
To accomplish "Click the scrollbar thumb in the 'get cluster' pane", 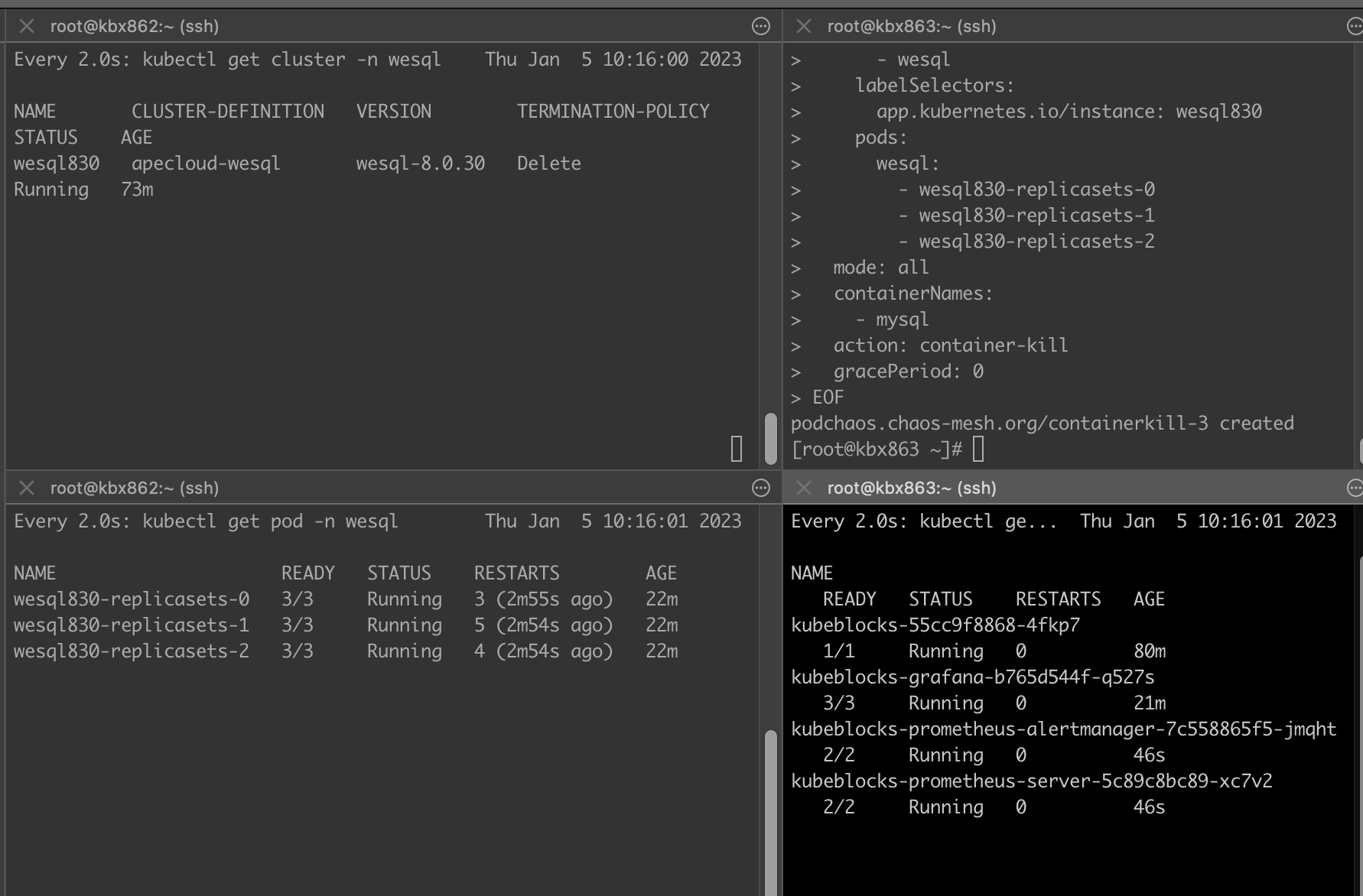I will pos(771,439).
